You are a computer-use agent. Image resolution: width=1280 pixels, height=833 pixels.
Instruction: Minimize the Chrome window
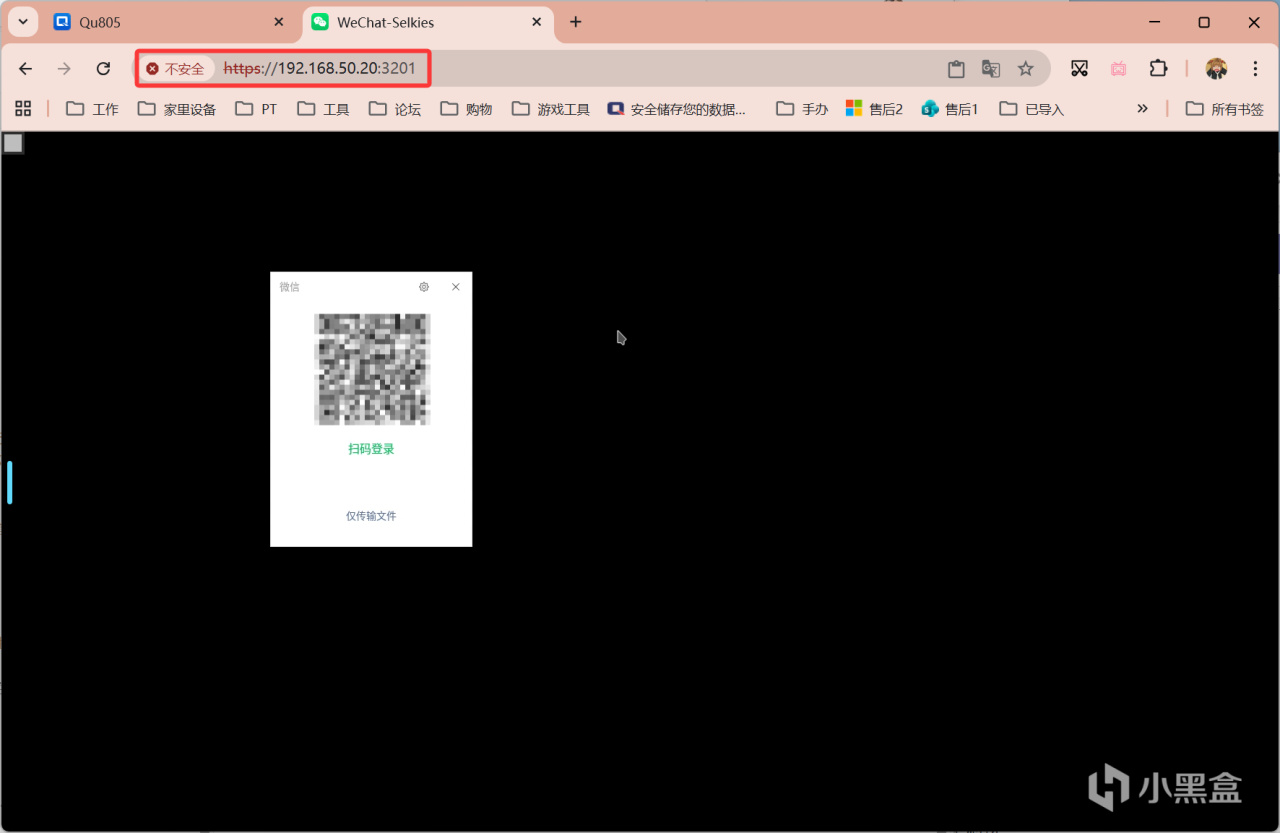pyautogui.click(x=1156, y=22)
